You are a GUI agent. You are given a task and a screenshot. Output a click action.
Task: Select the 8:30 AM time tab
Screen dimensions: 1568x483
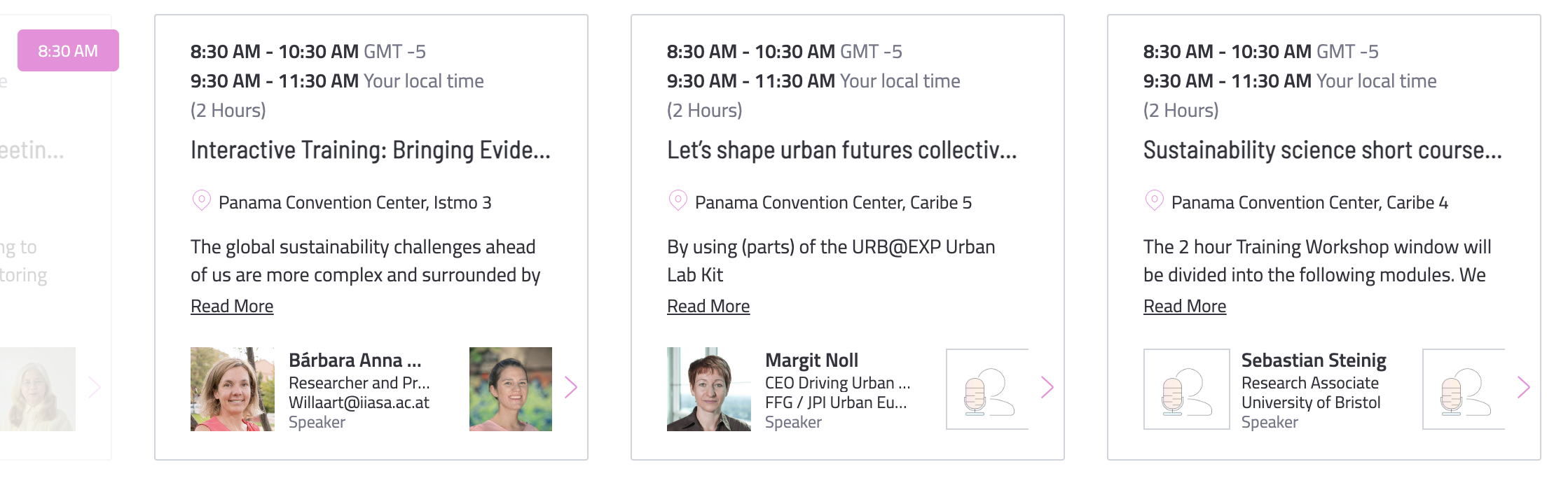coord(68,50)
